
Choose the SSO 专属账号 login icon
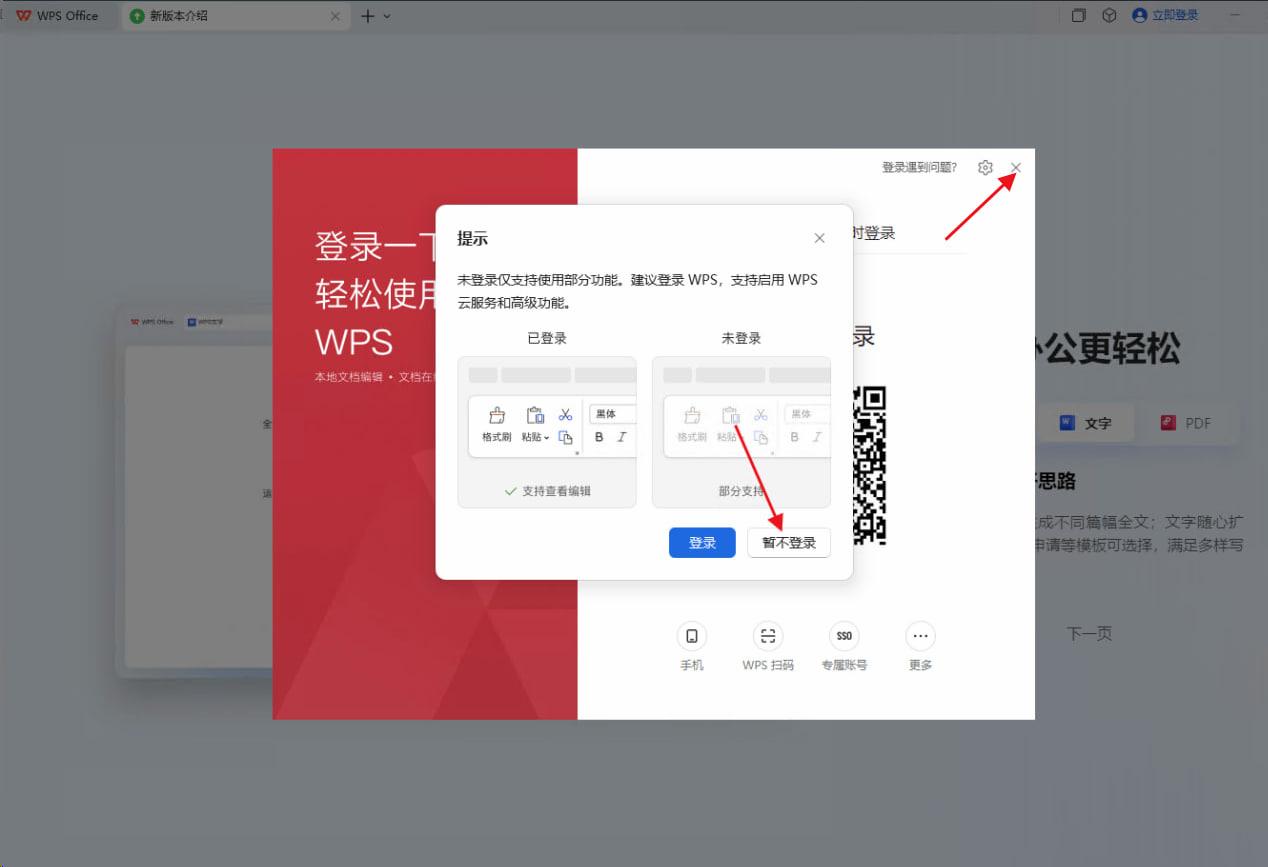coord(844,636)
